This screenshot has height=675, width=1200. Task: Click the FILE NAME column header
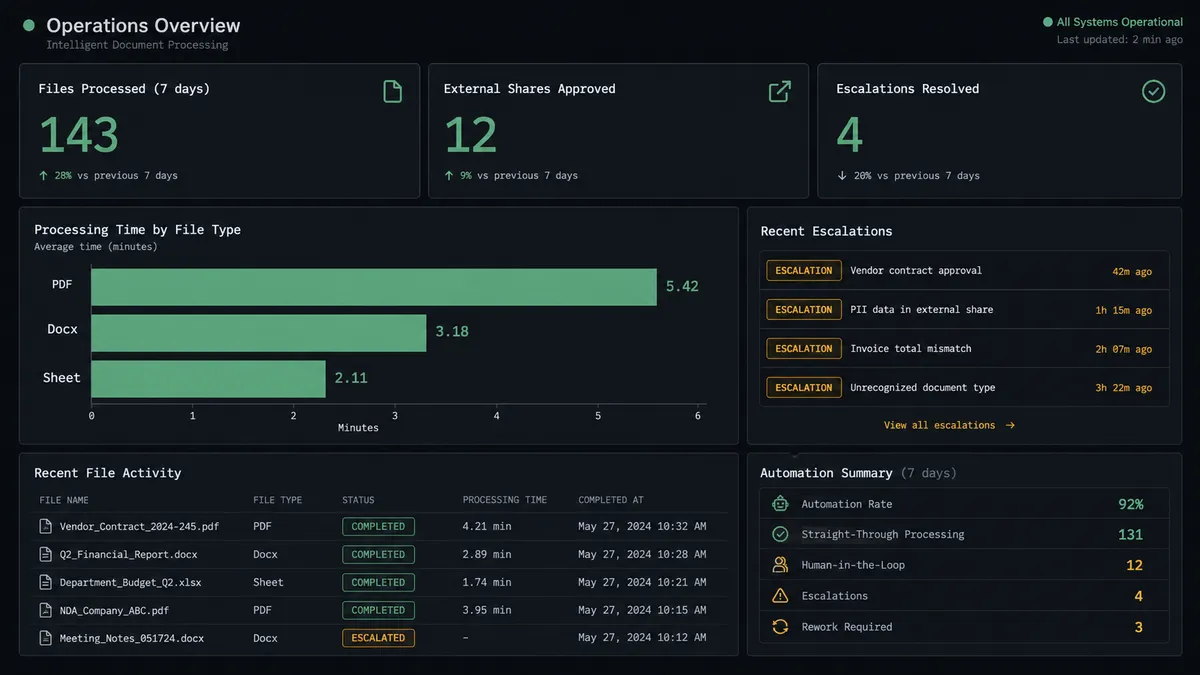point(64,500)
